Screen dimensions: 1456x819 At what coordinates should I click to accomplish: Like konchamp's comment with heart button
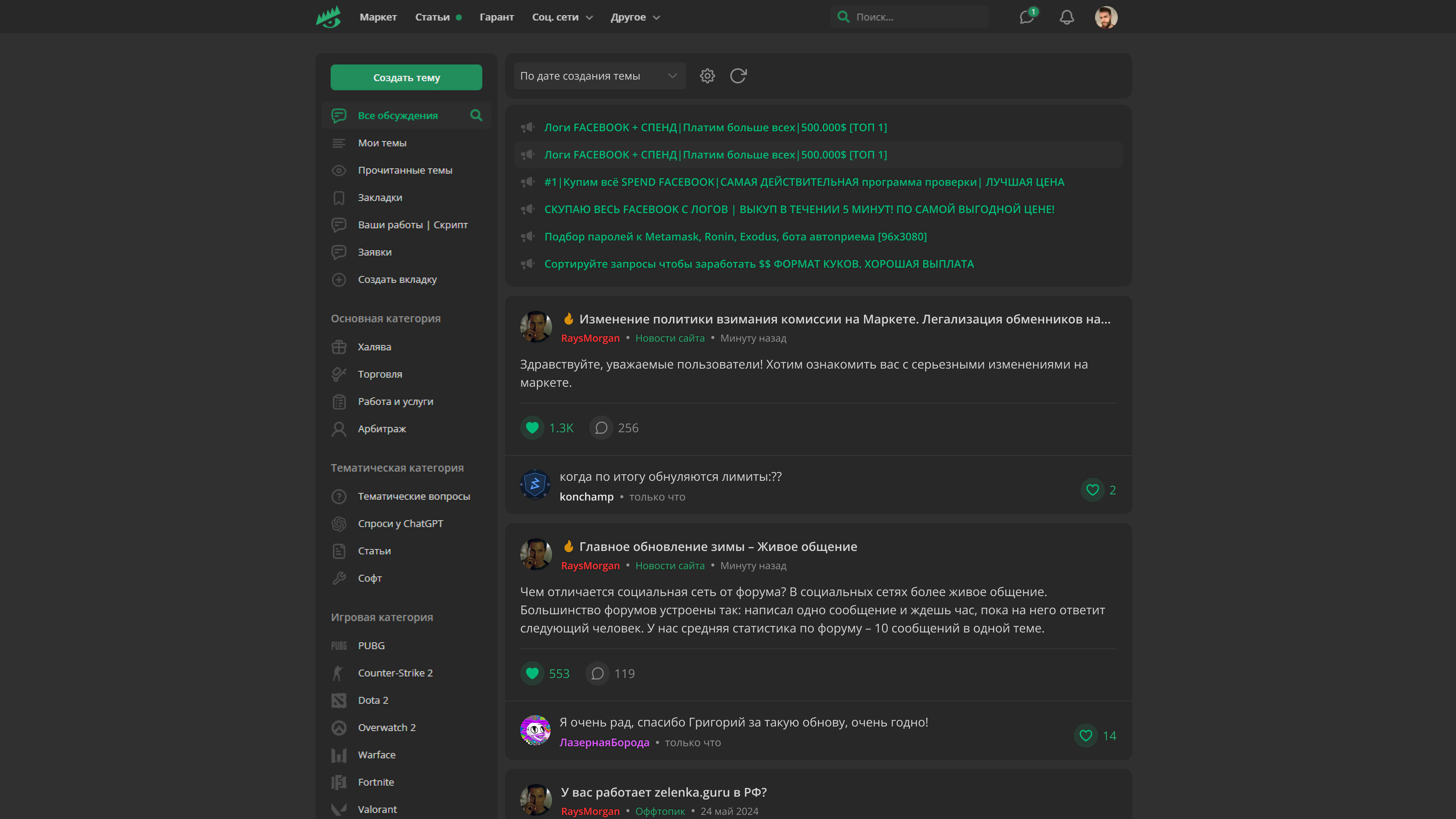point(1092,490)
